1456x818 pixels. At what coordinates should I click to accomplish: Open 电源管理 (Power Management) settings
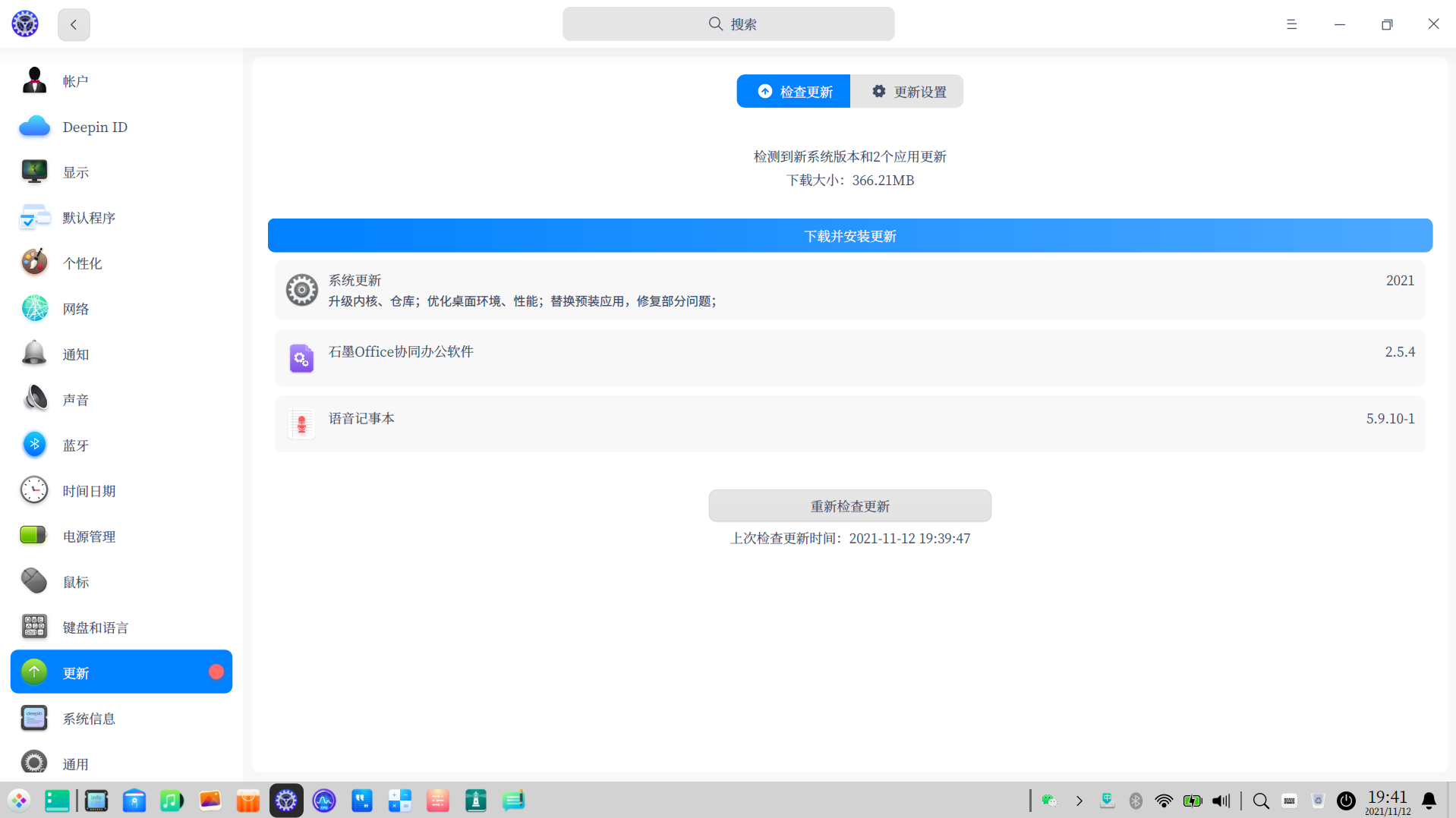[x=33, y=536]
